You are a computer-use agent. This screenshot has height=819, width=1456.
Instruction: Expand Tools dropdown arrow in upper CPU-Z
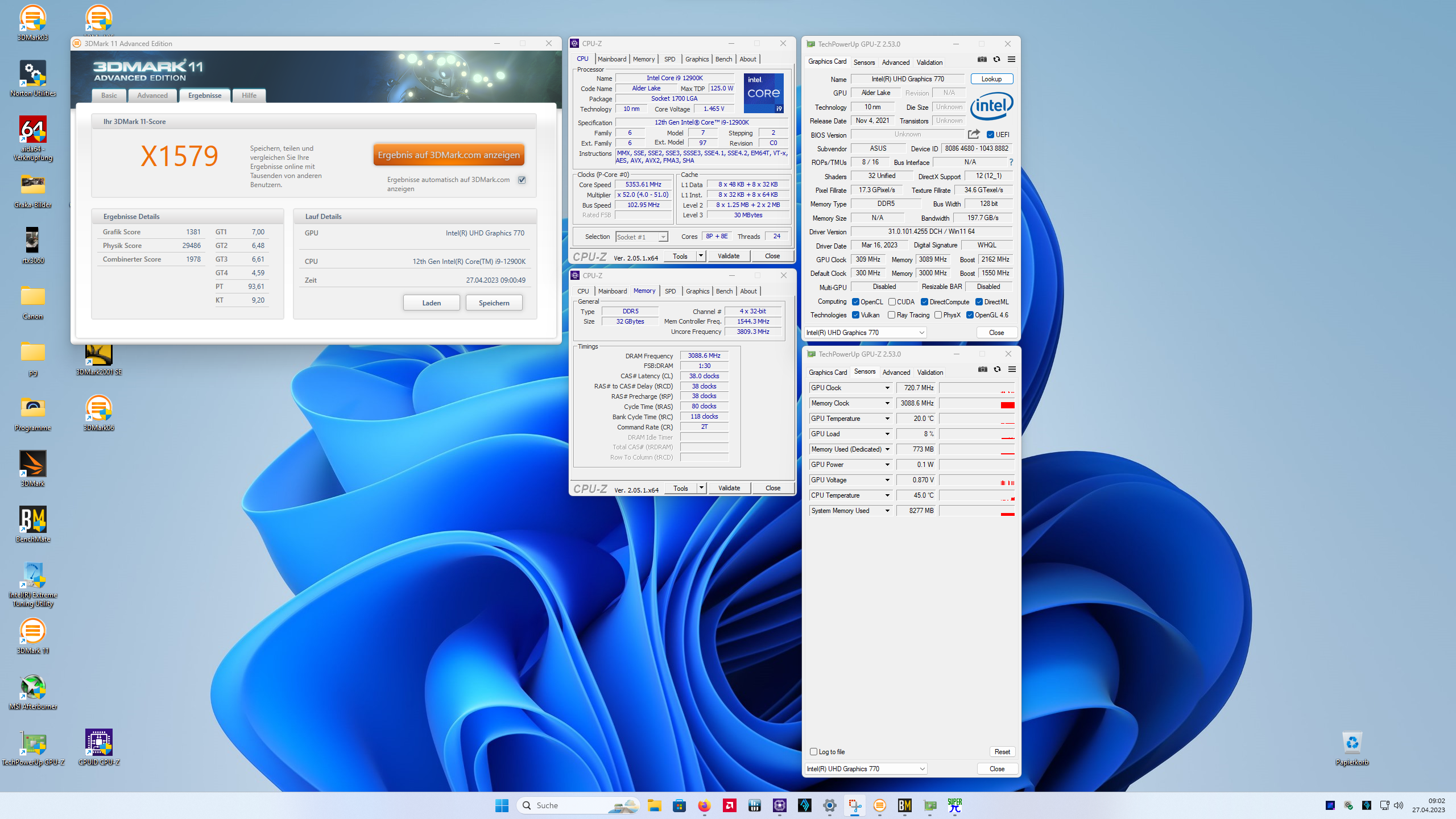coord(701,256)
